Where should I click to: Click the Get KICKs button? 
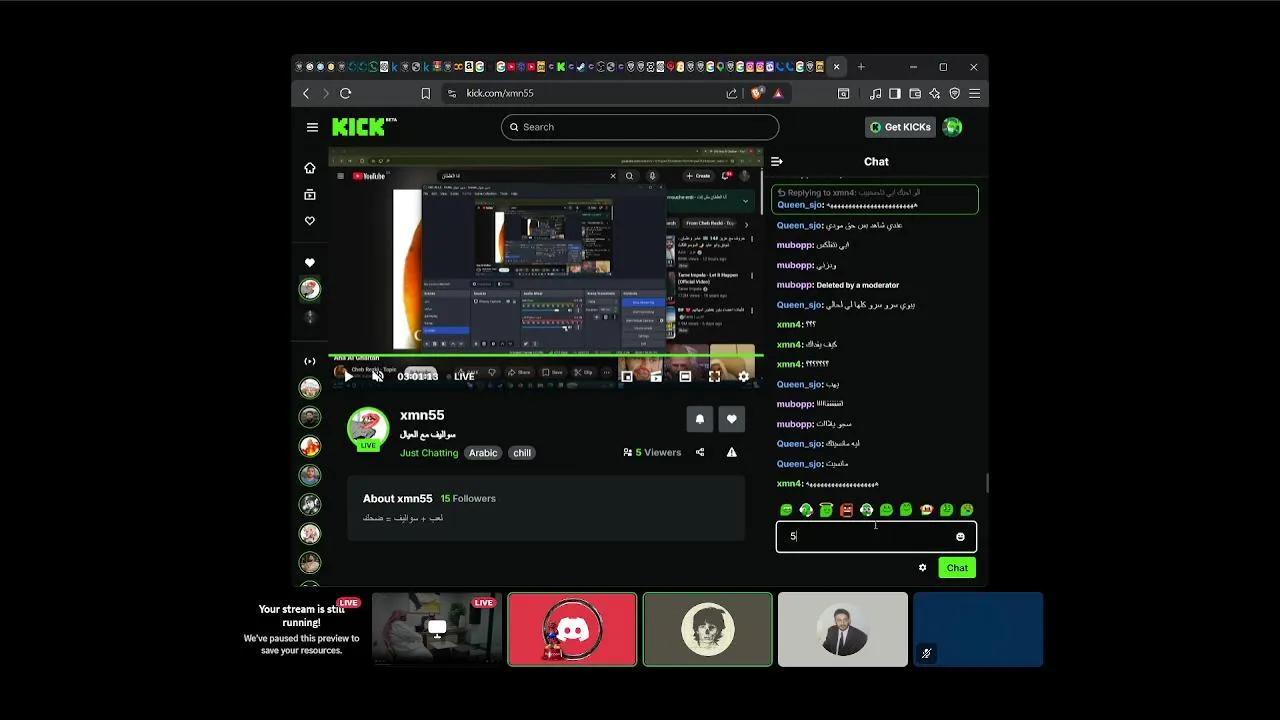900,127
